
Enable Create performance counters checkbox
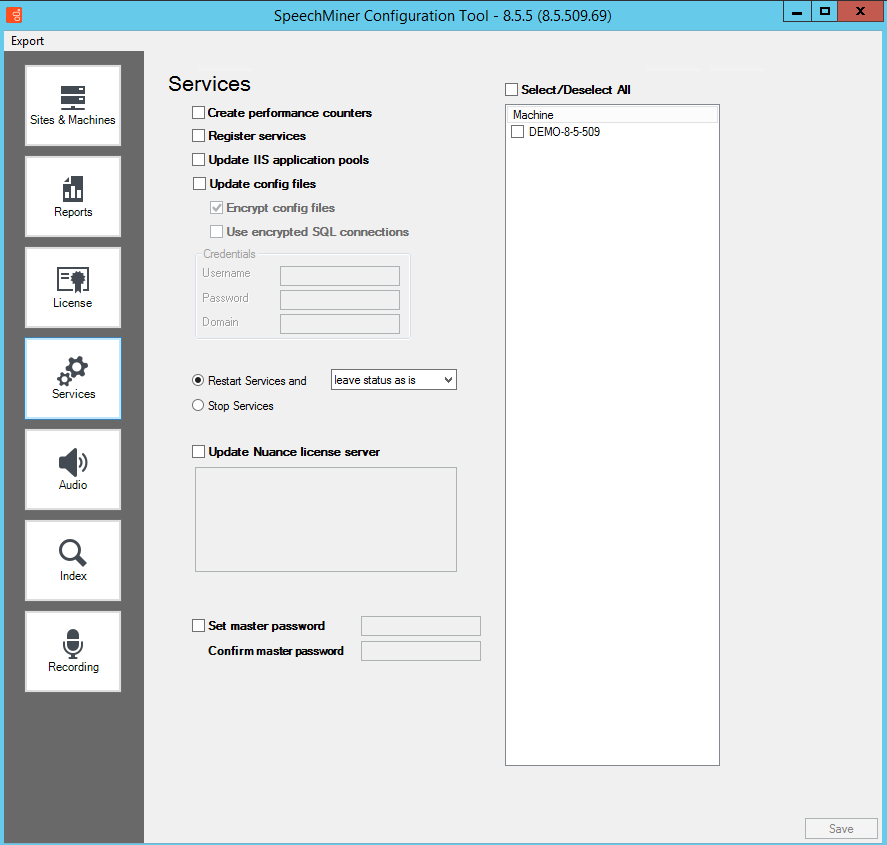pyautogui.click(x=199, y=113)
